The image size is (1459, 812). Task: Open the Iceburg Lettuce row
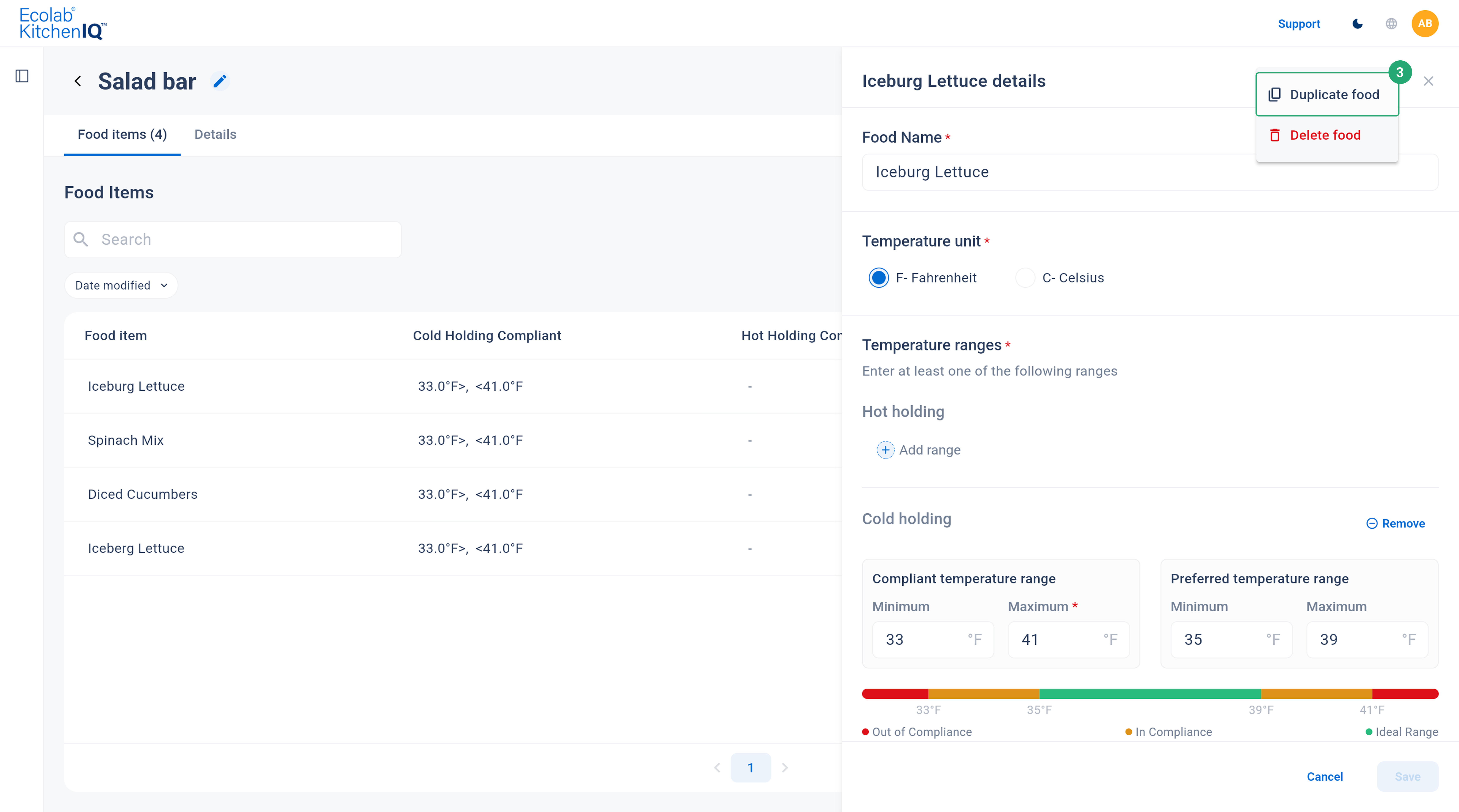(x=453, y=386)
